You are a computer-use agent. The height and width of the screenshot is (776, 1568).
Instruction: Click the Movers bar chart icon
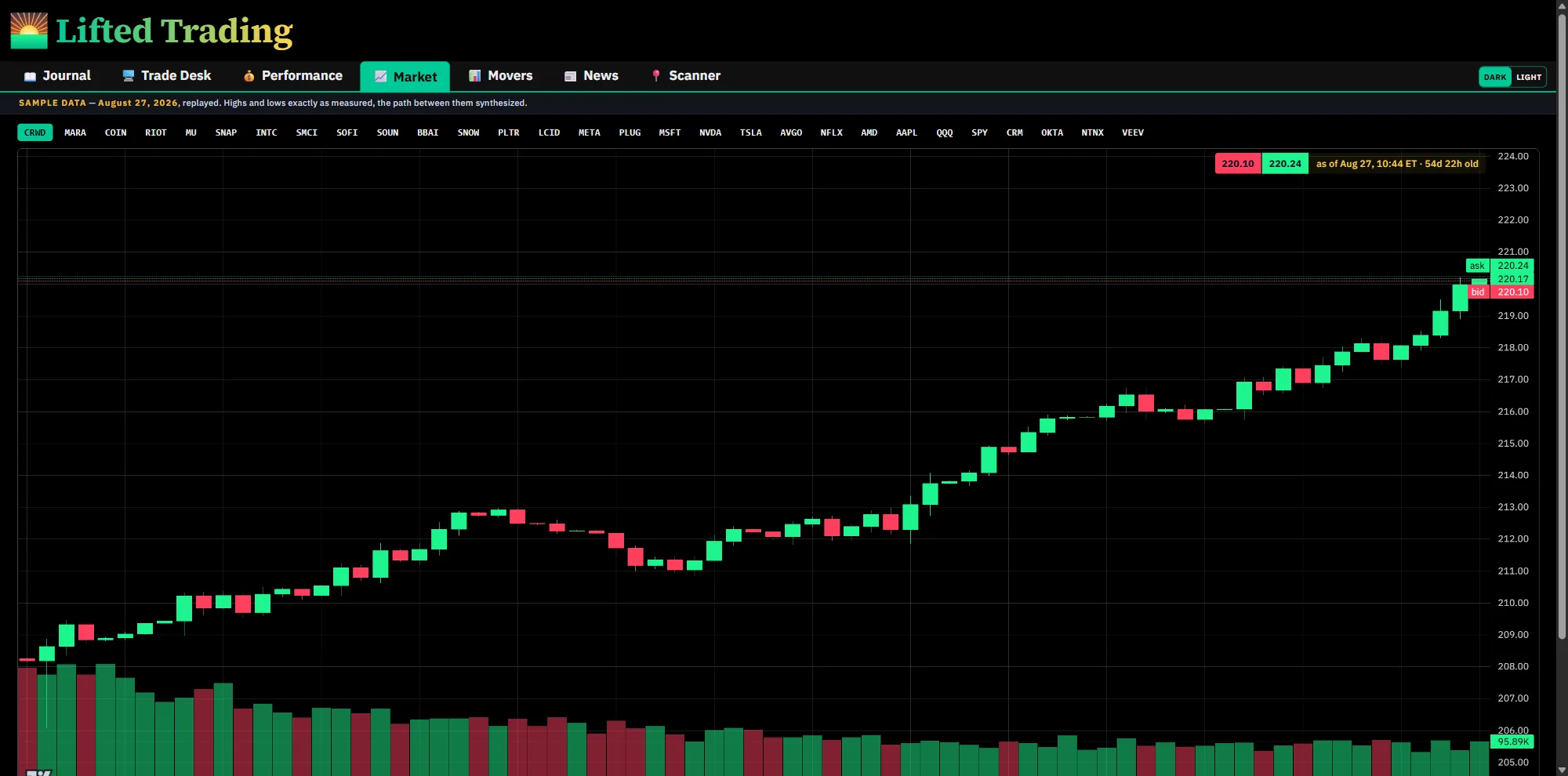click(474, 76)
